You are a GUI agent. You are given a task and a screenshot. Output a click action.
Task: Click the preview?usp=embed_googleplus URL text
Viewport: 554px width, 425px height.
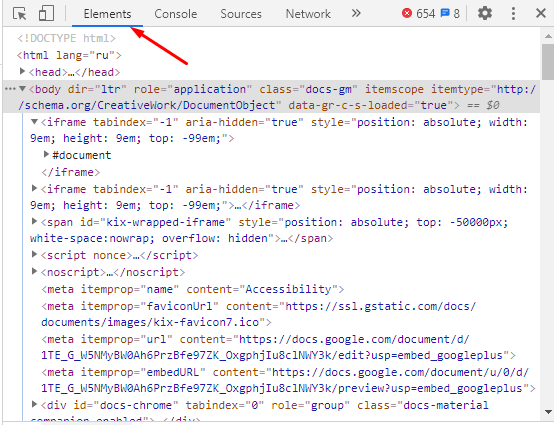coord(430,388)
